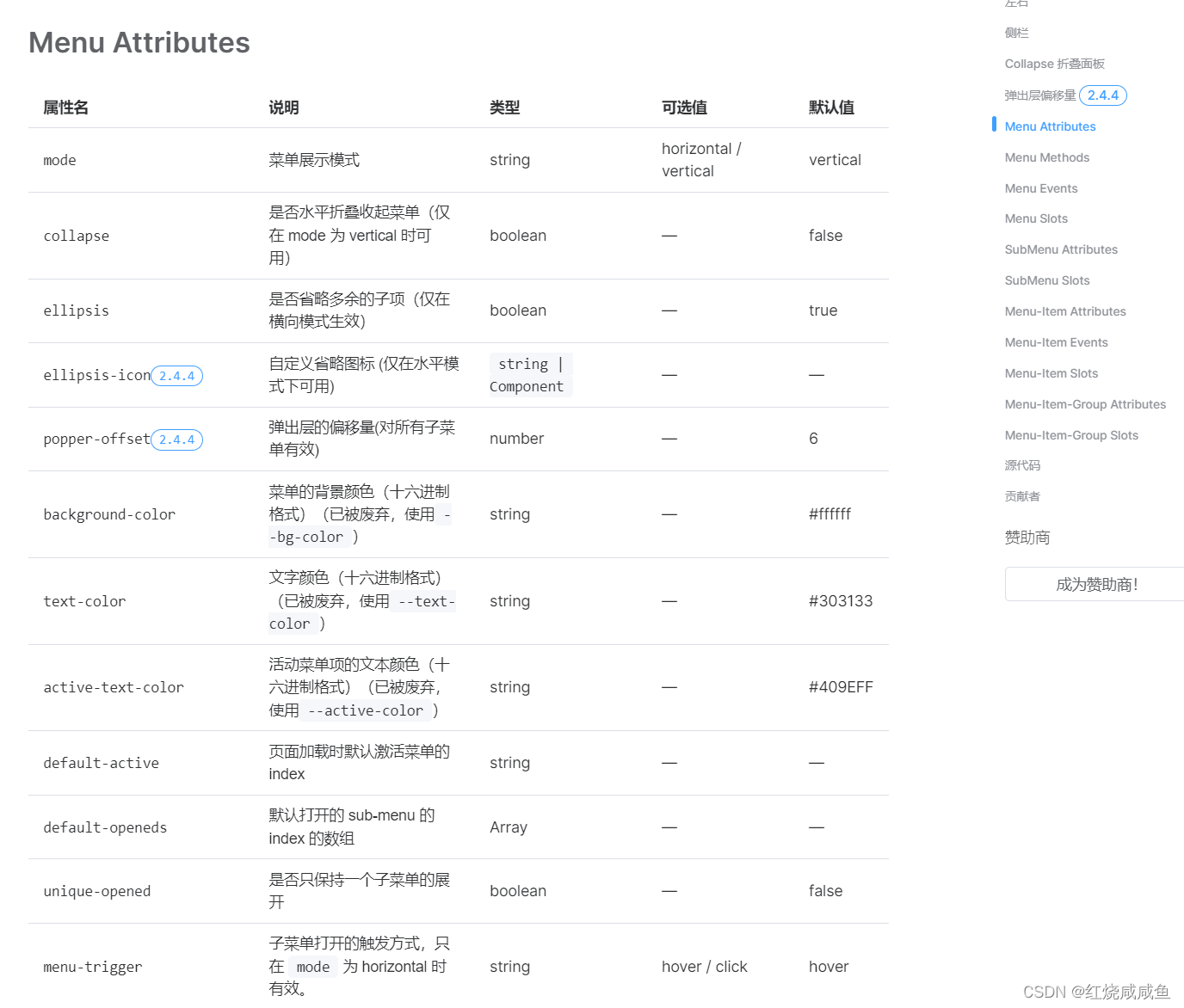Jump to Menu Events section

click(x=1040, y=188)
